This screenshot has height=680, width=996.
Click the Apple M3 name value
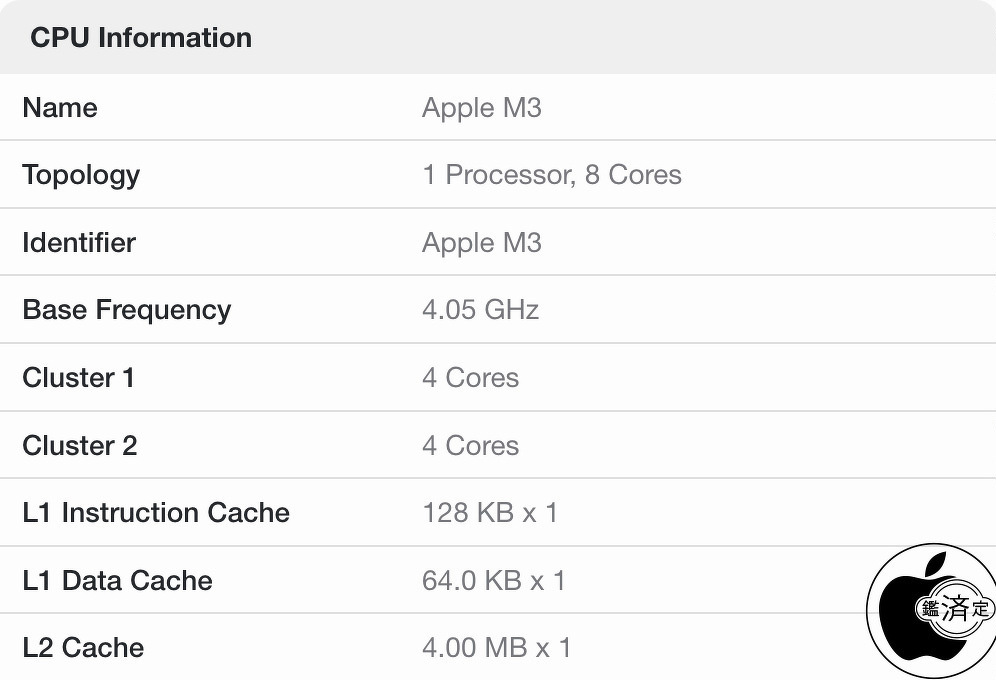tap(481, 107)
